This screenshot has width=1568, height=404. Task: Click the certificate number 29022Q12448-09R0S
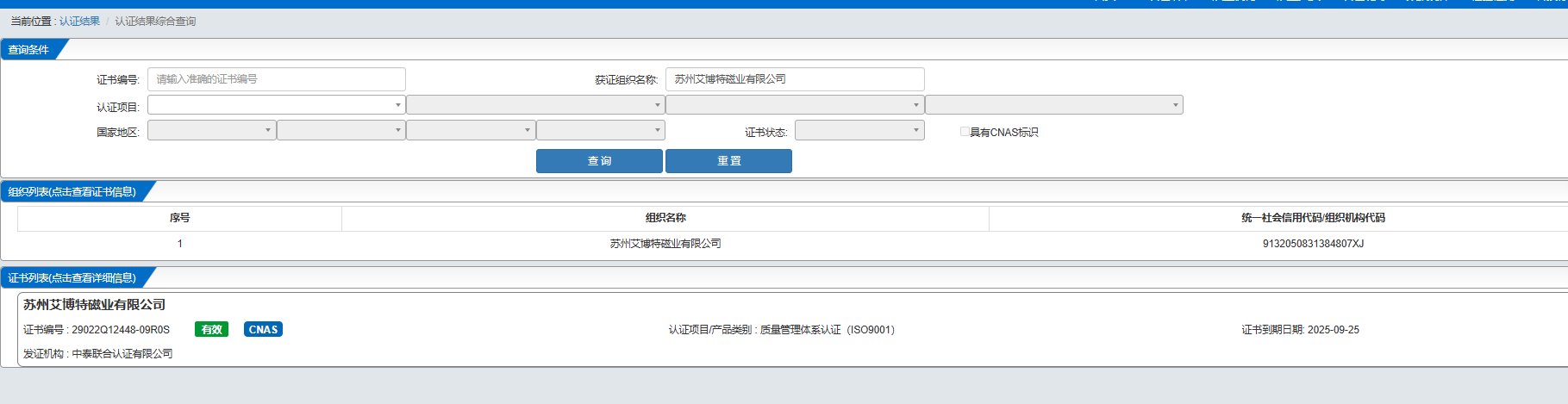(121, 330)
